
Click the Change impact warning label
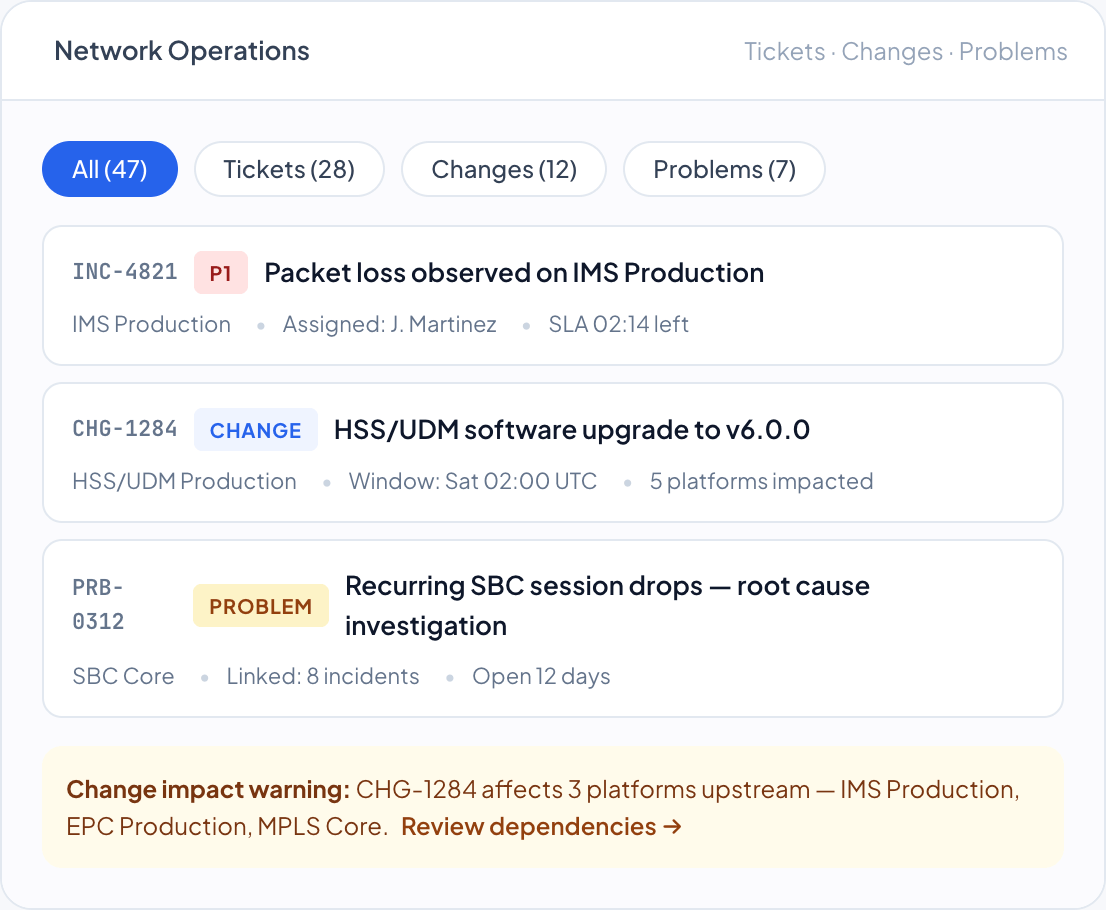(208, 790)
